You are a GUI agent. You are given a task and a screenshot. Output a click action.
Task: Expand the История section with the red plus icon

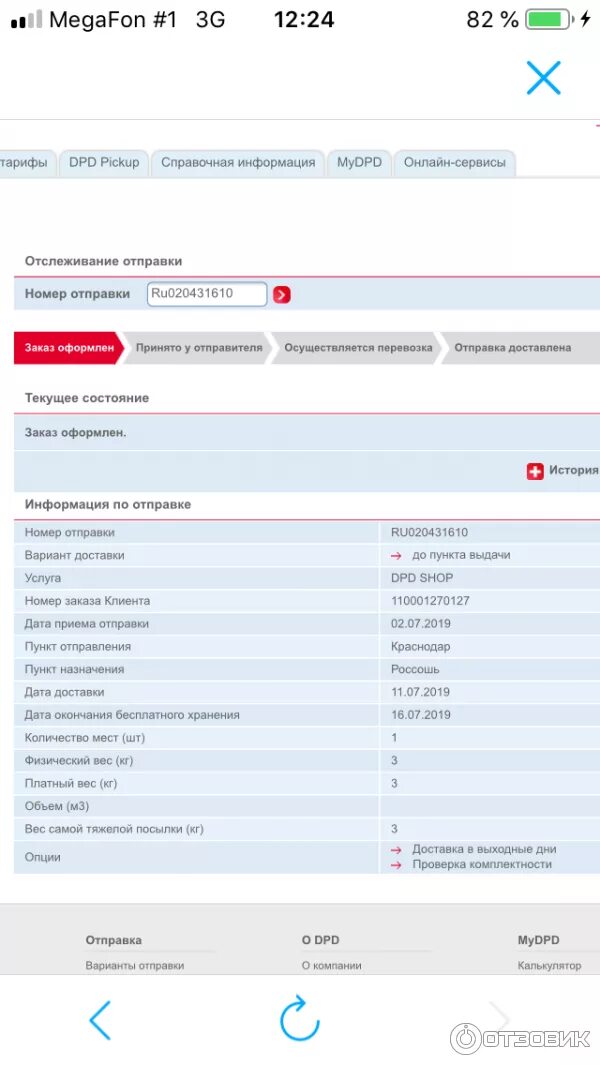[535, 471]
